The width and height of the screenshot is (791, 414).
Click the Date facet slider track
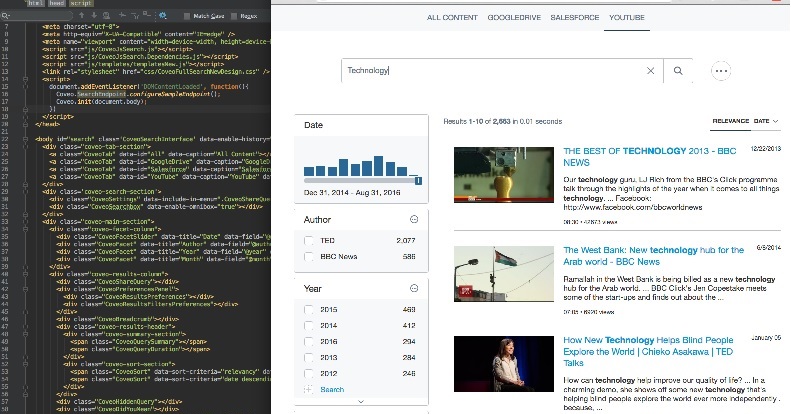click(361, 181)
